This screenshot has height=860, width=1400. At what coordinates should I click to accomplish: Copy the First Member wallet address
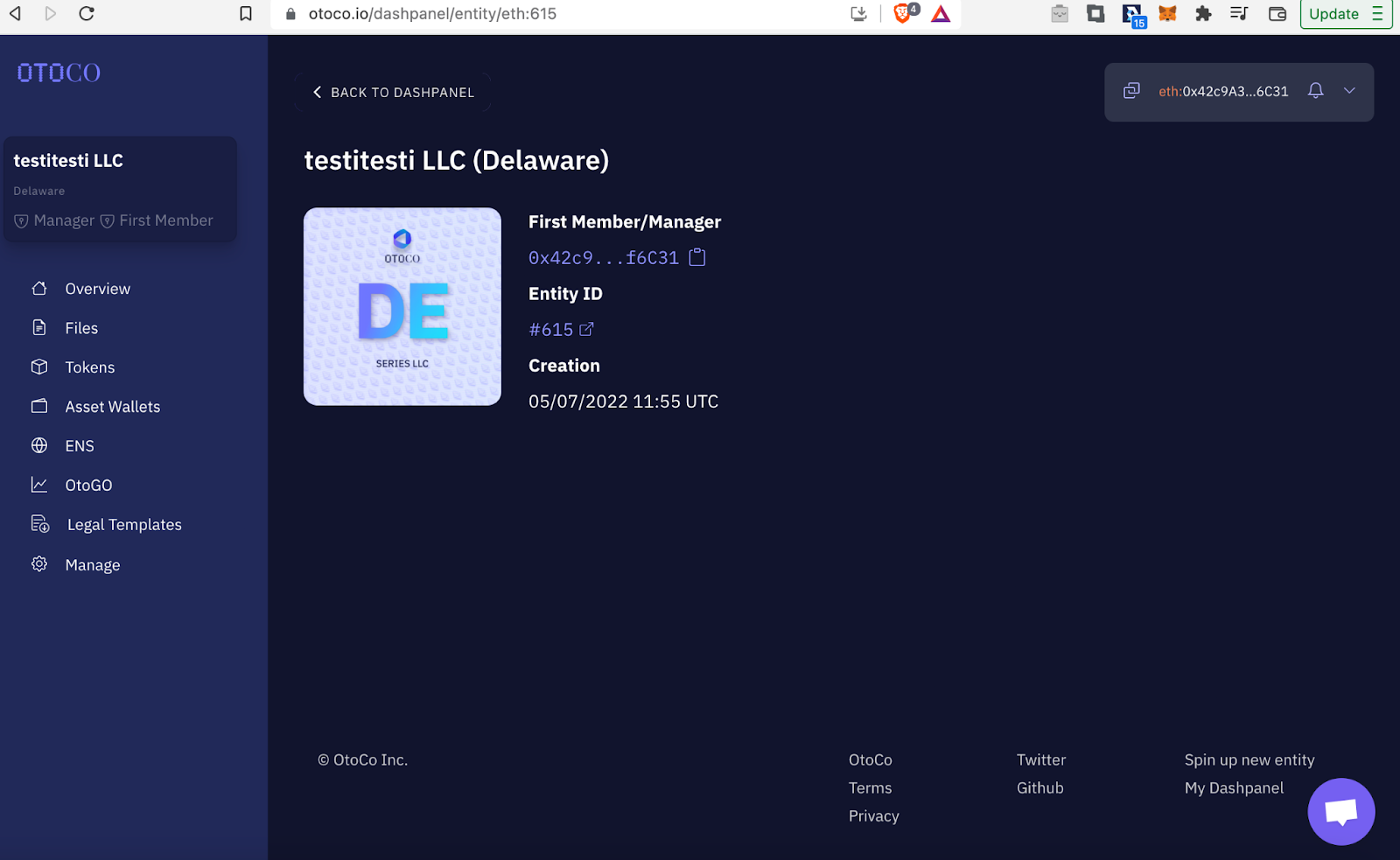tap(697, 257)
